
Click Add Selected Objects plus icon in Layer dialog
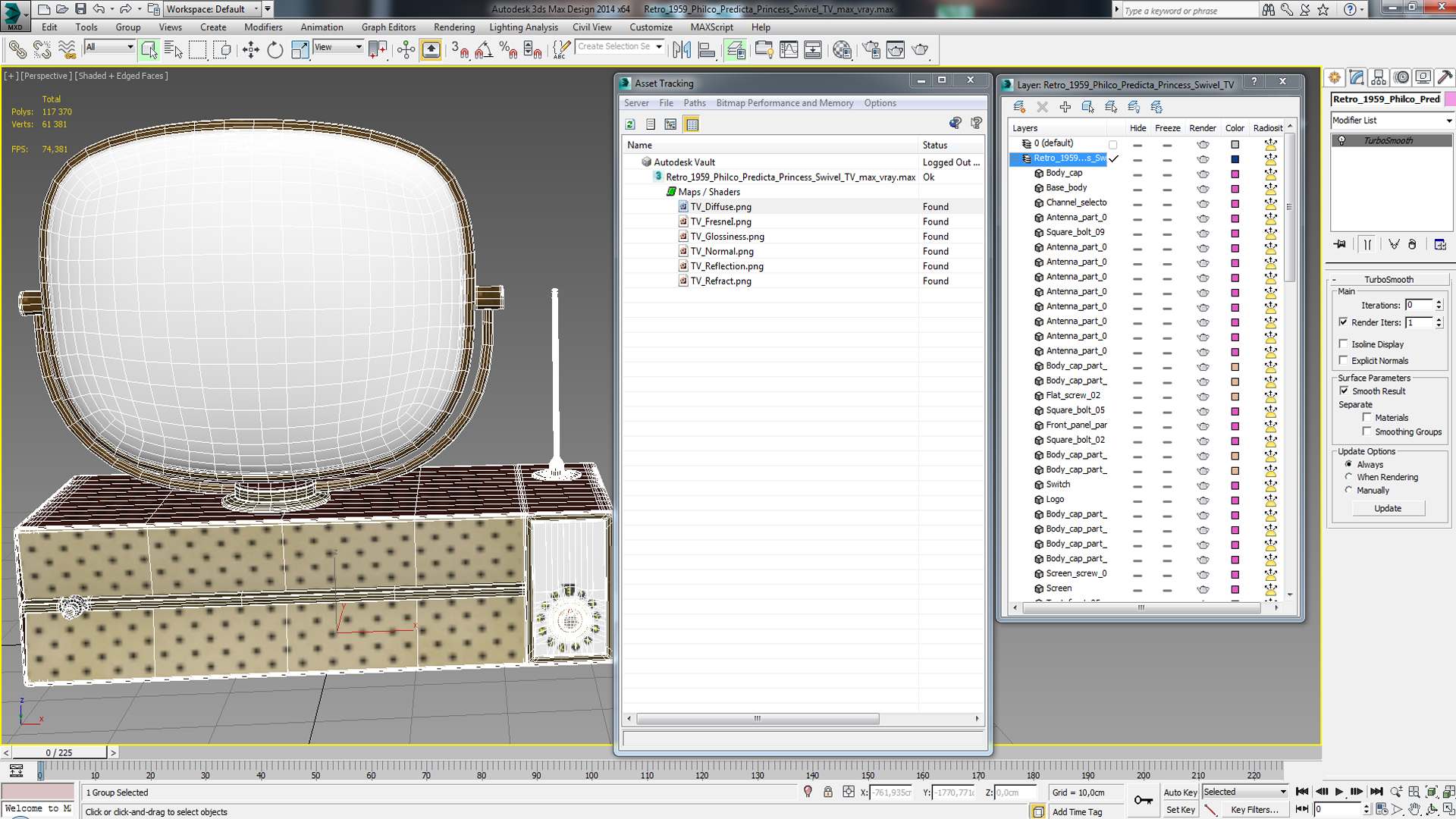(x=1065, y=107)
